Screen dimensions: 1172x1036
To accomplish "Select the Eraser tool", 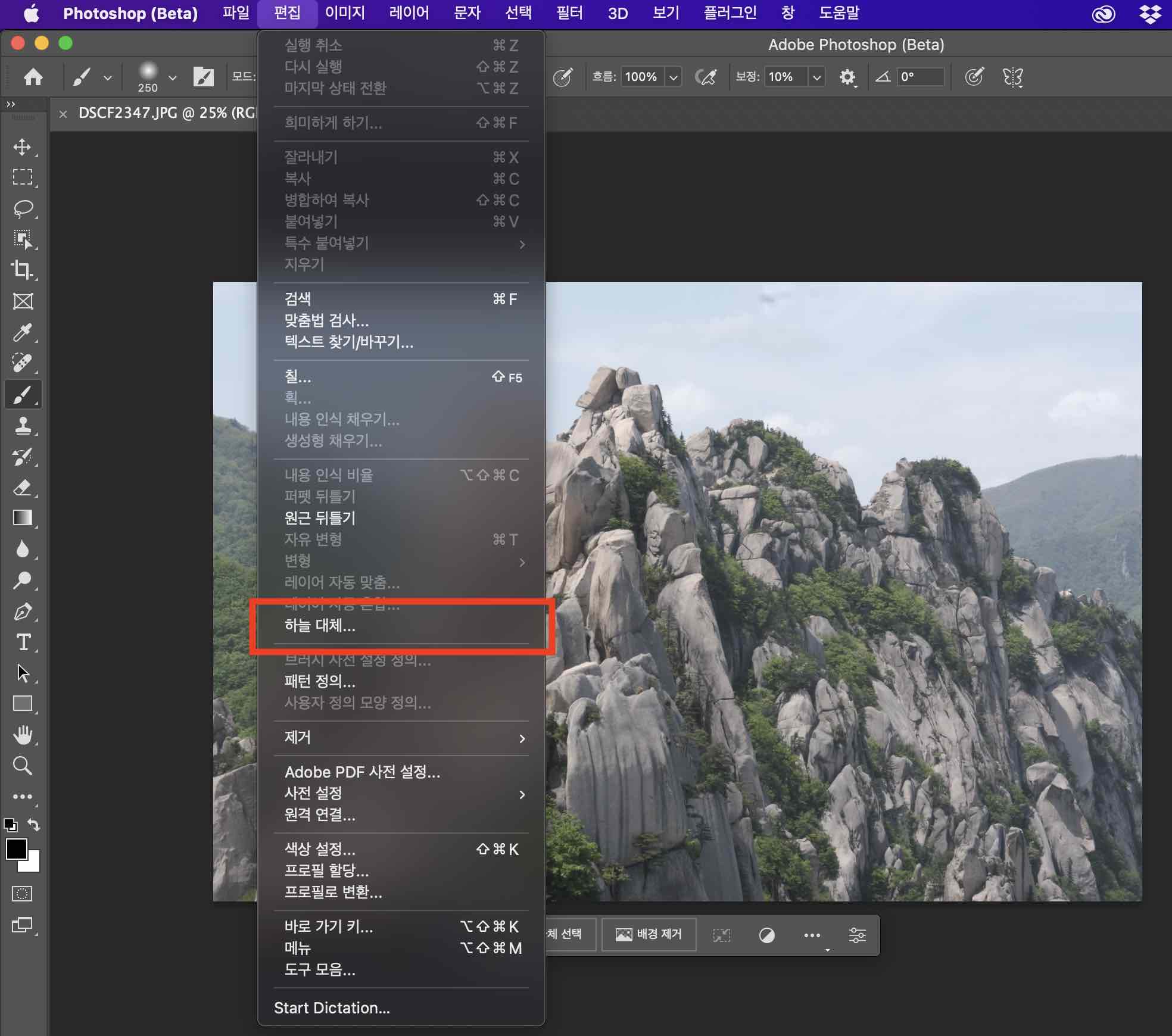I will (23, 488).
